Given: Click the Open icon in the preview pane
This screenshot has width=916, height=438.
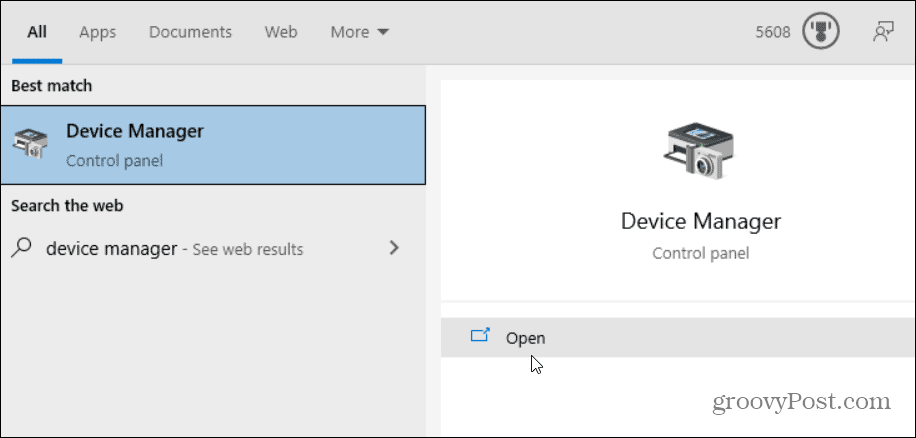Looking at the screenshot, I should point(480,337).
